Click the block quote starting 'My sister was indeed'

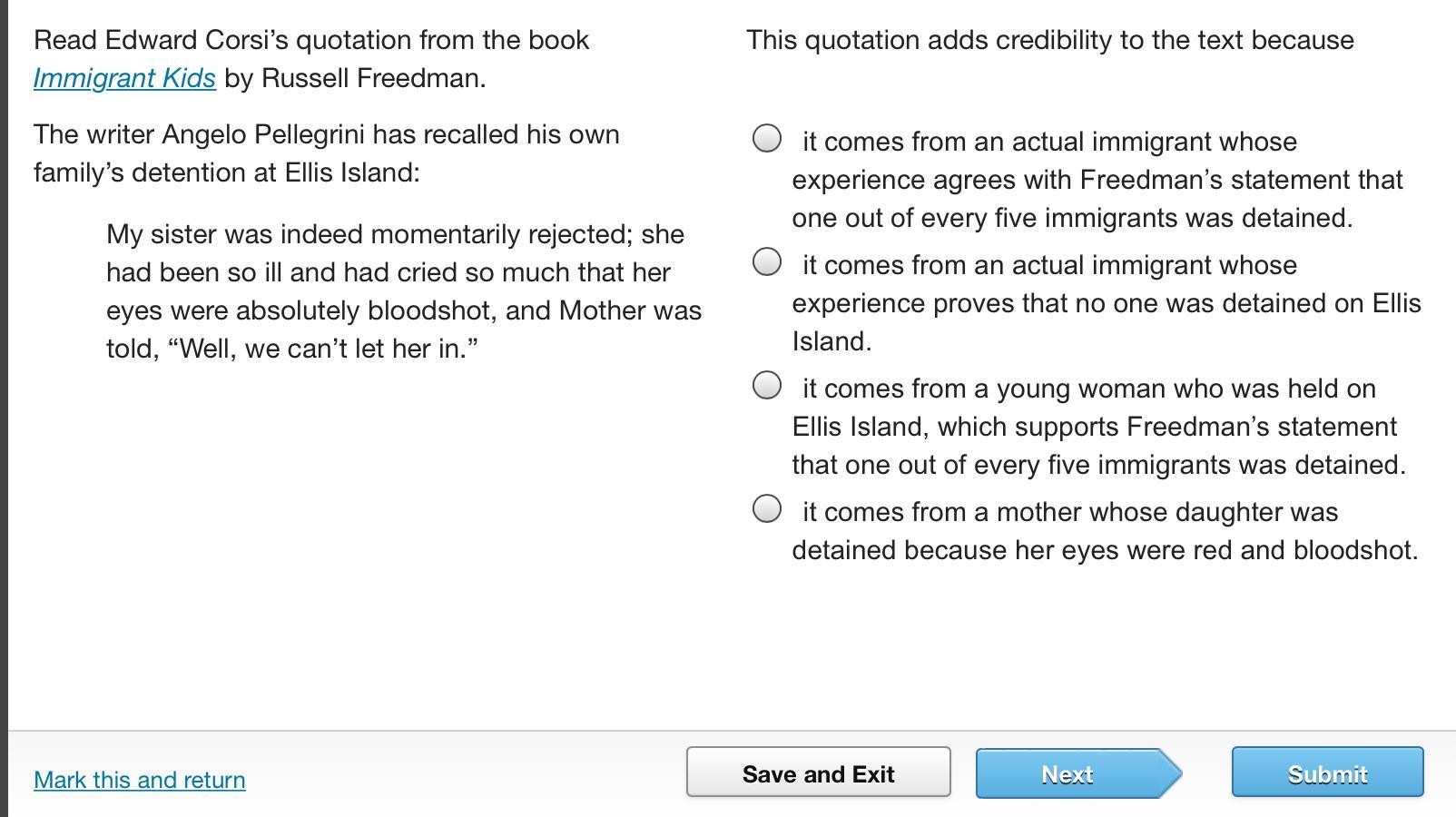tap(403, 272)
